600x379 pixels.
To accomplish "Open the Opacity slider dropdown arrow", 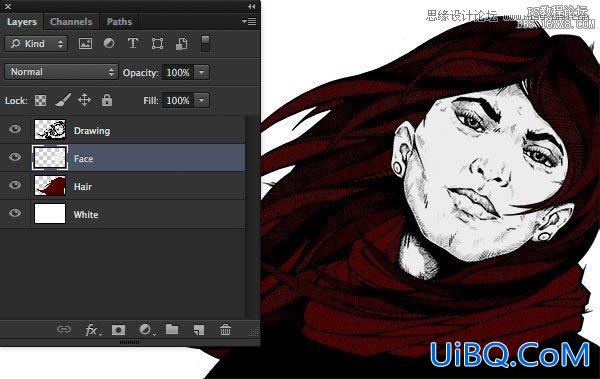I will (x=202, y=72).
